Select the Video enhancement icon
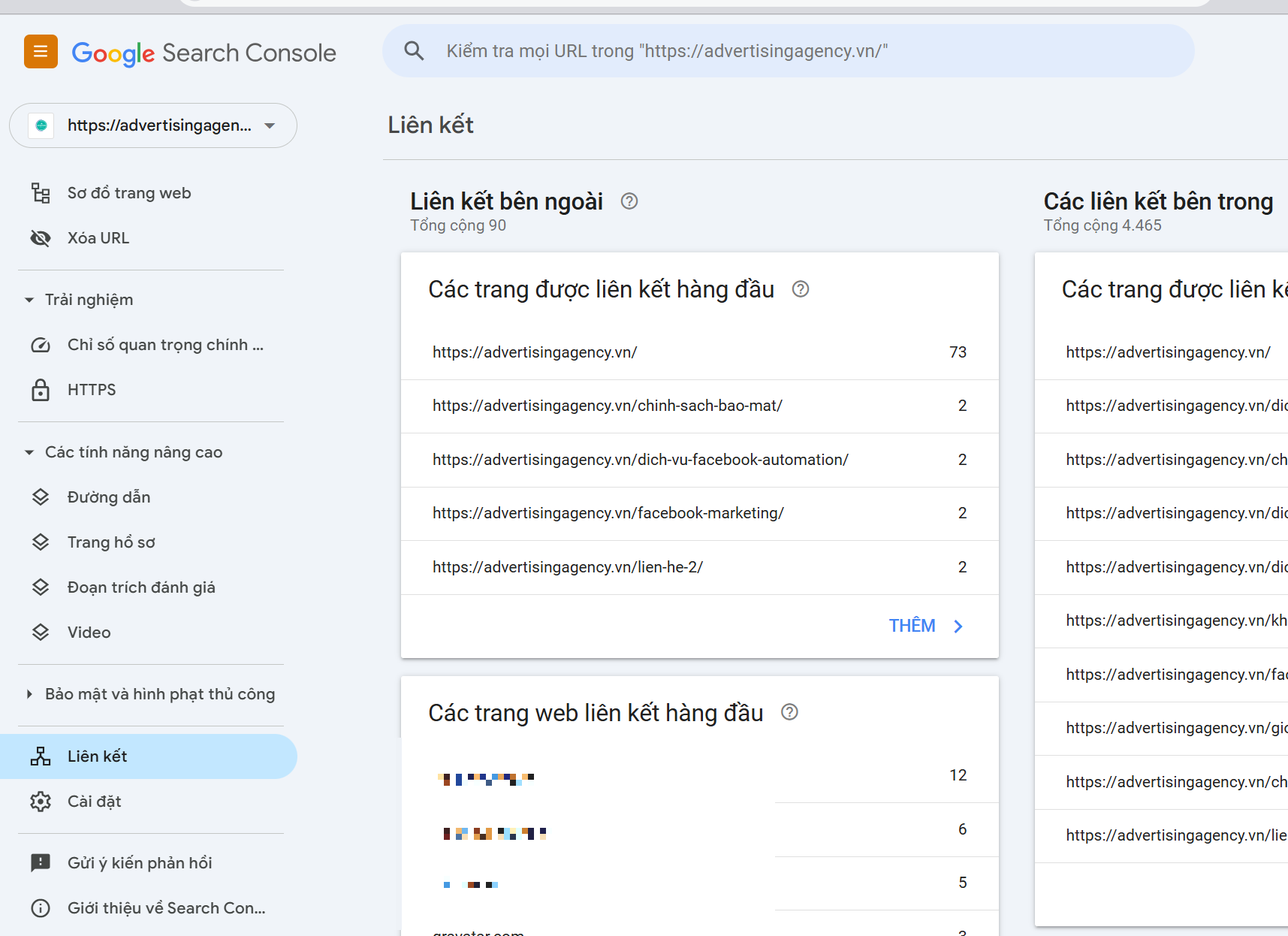Viewport: 1288px width, 936px height. coord(41,632)
